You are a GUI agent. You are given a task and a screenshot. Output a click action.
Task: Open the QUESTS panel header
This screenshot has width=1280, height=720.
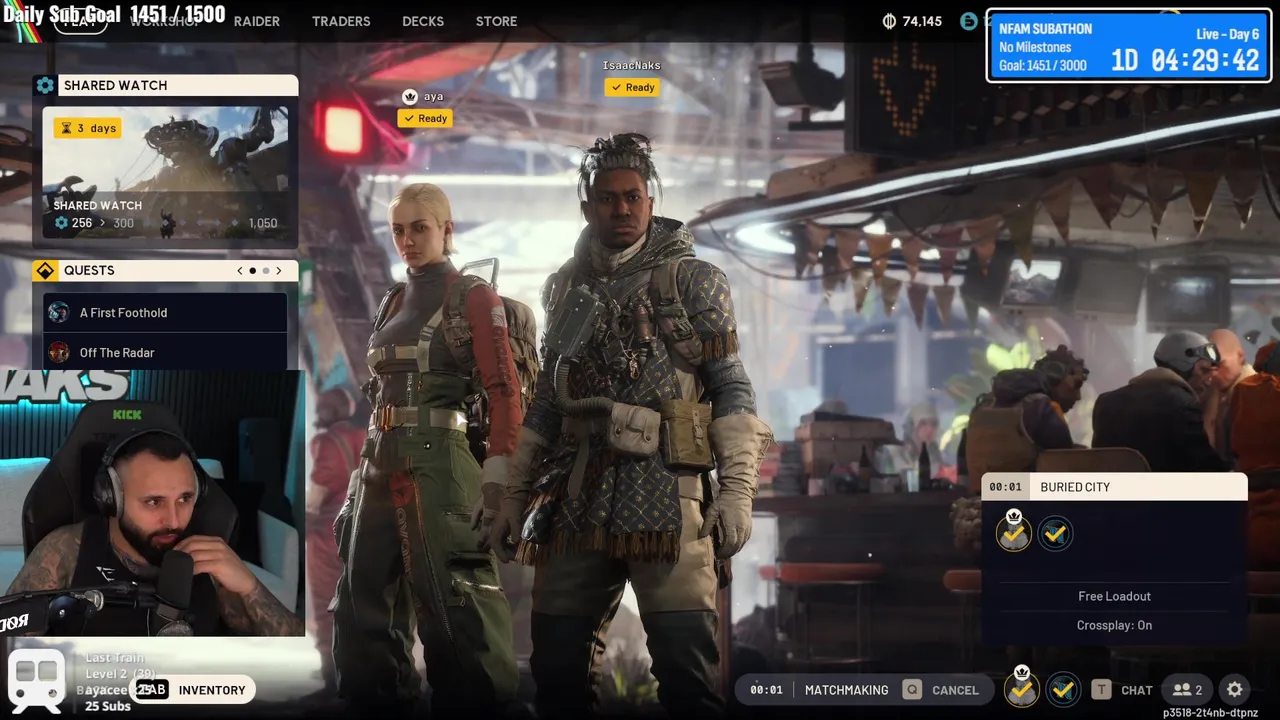click(165, 270)
